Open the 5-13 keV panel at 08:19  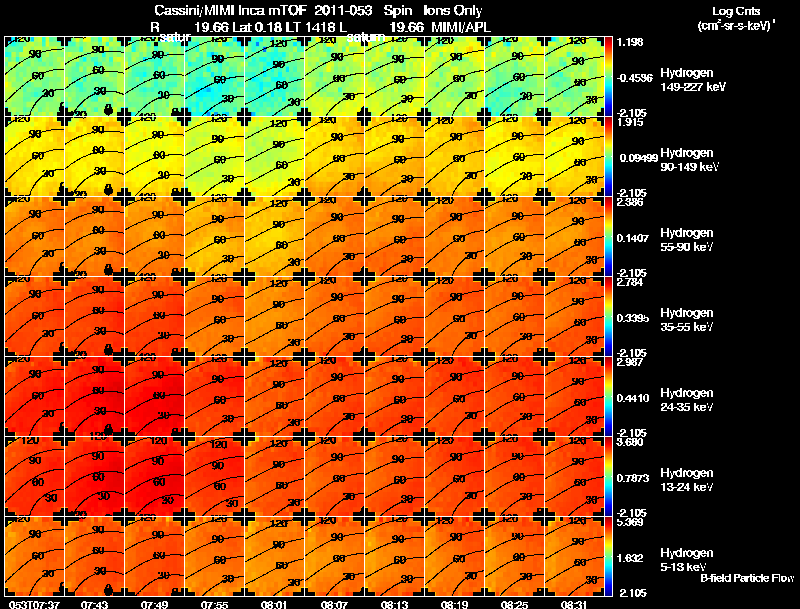pyautogui.click(x=455, y=557)
